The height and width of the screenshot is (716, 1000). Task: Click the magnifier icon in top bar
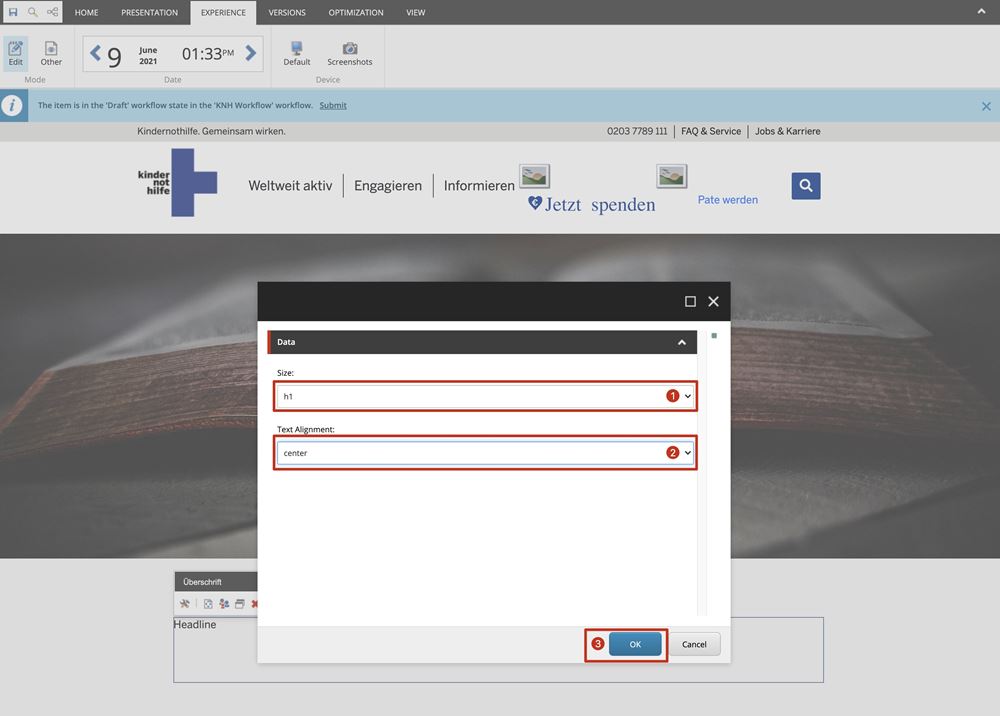32,12
